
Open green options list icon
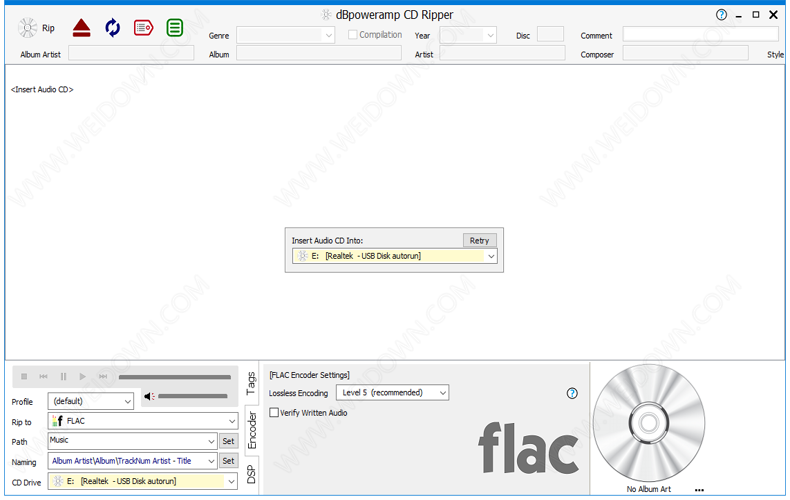point(175,28)
